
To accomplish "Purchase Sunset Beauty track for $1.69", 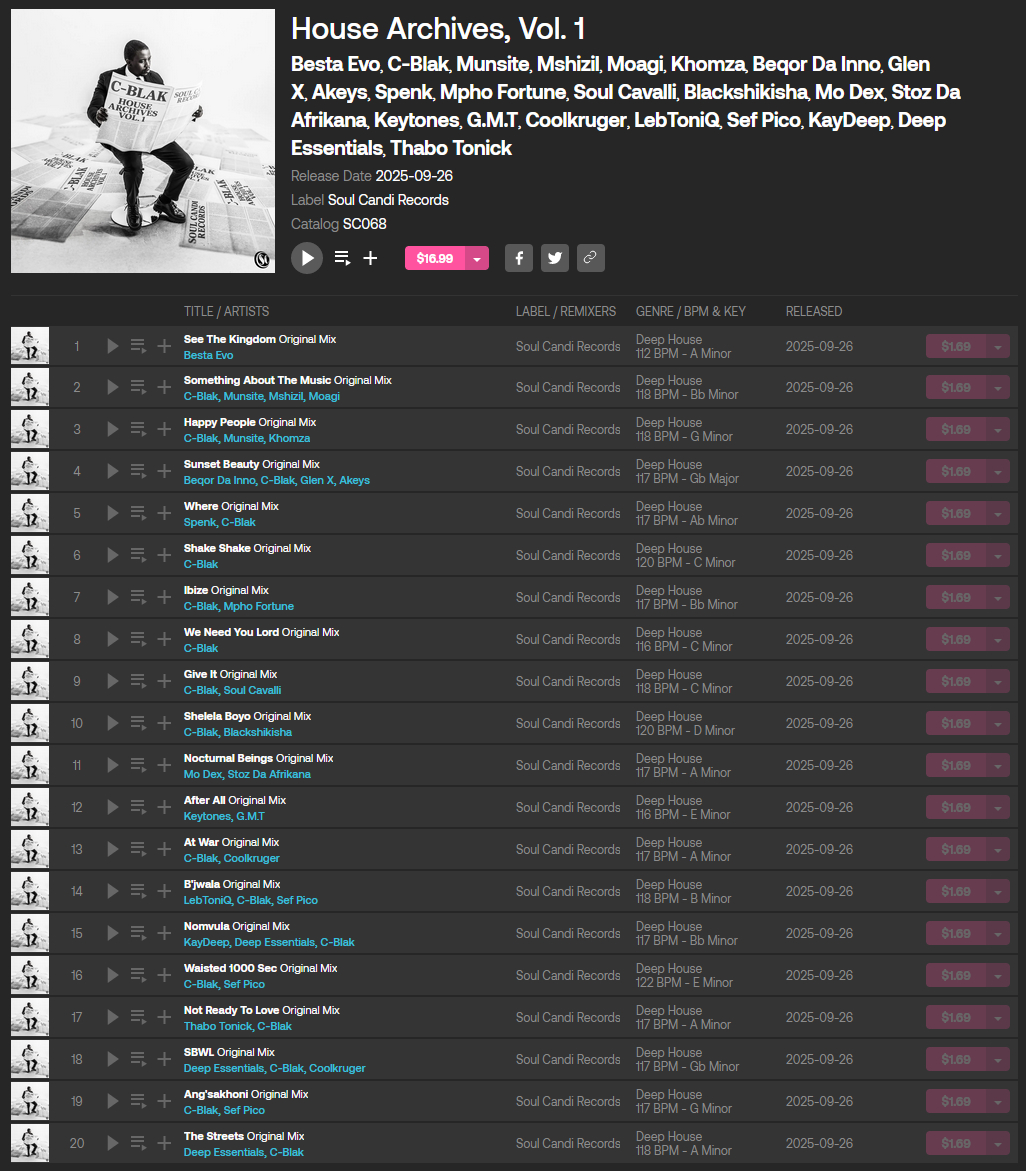I will 956,471.
